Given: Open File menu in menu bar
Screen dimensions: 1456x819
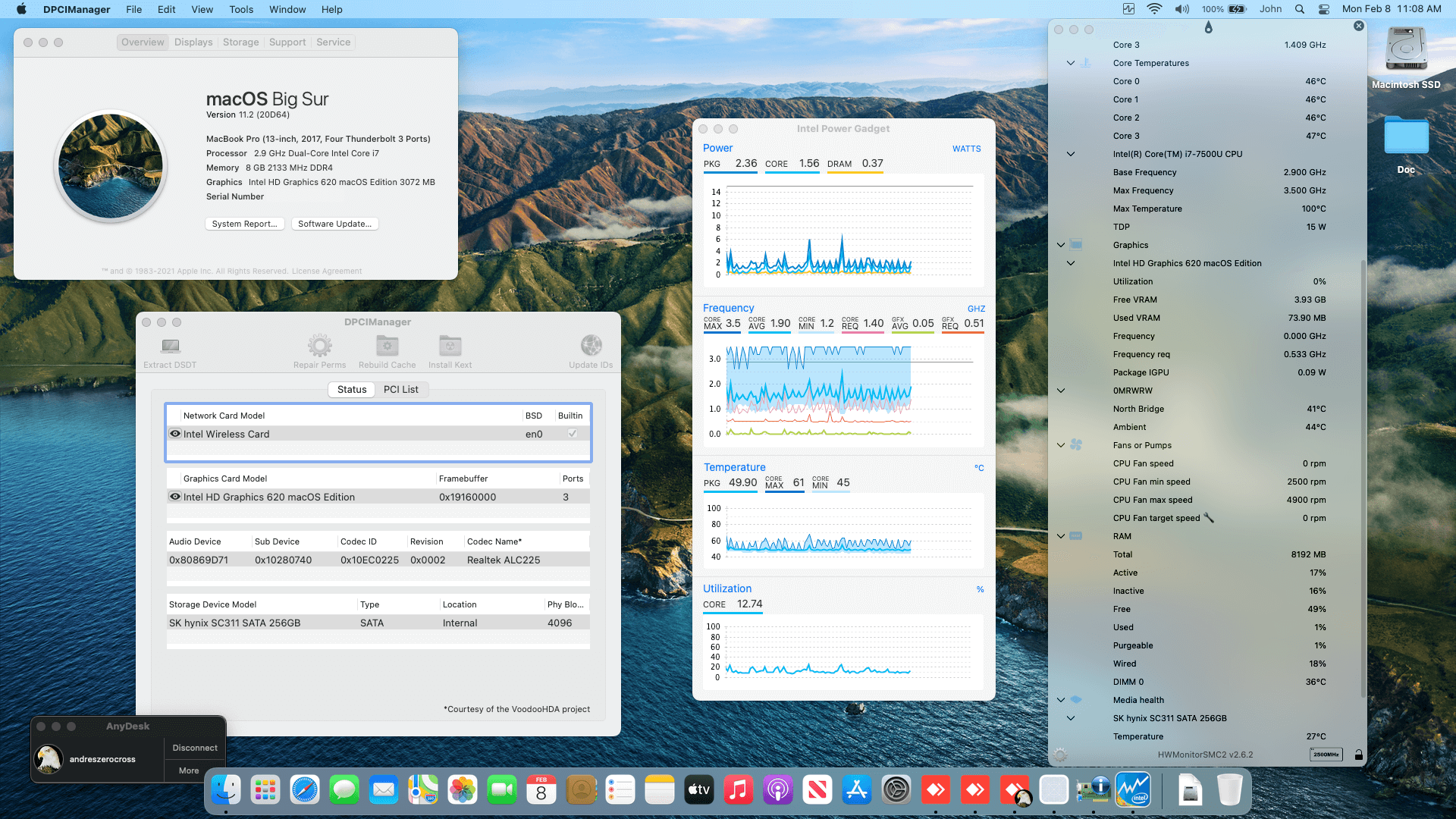Looking at the screenshot, I should [x=134, y=9].
